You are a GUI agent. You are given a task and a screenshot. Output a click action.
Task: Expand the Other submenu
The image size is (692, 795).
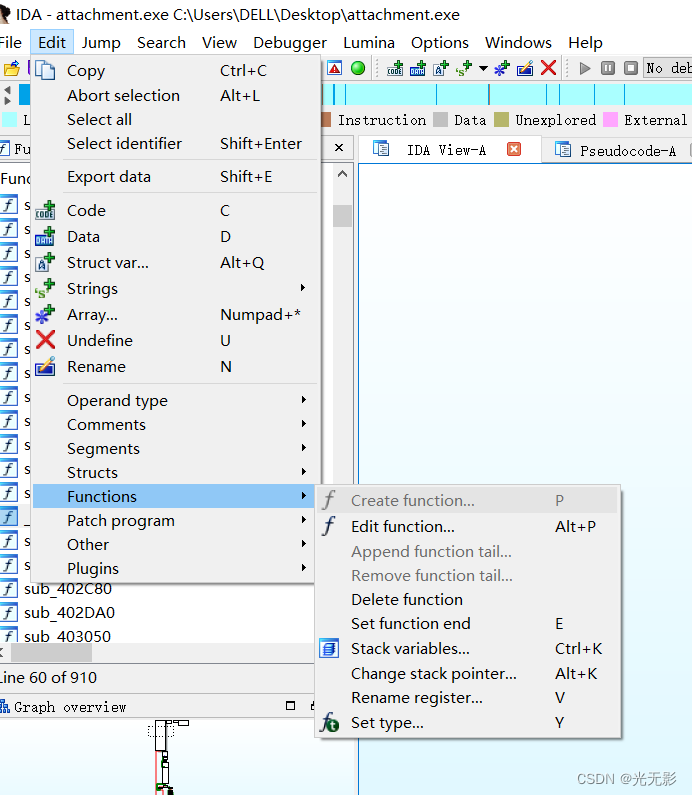174,545
